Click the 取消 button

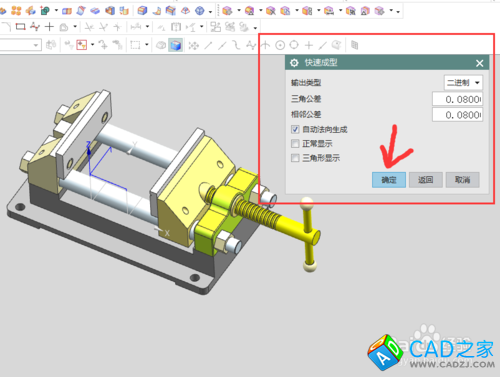[x=463, y=180]
